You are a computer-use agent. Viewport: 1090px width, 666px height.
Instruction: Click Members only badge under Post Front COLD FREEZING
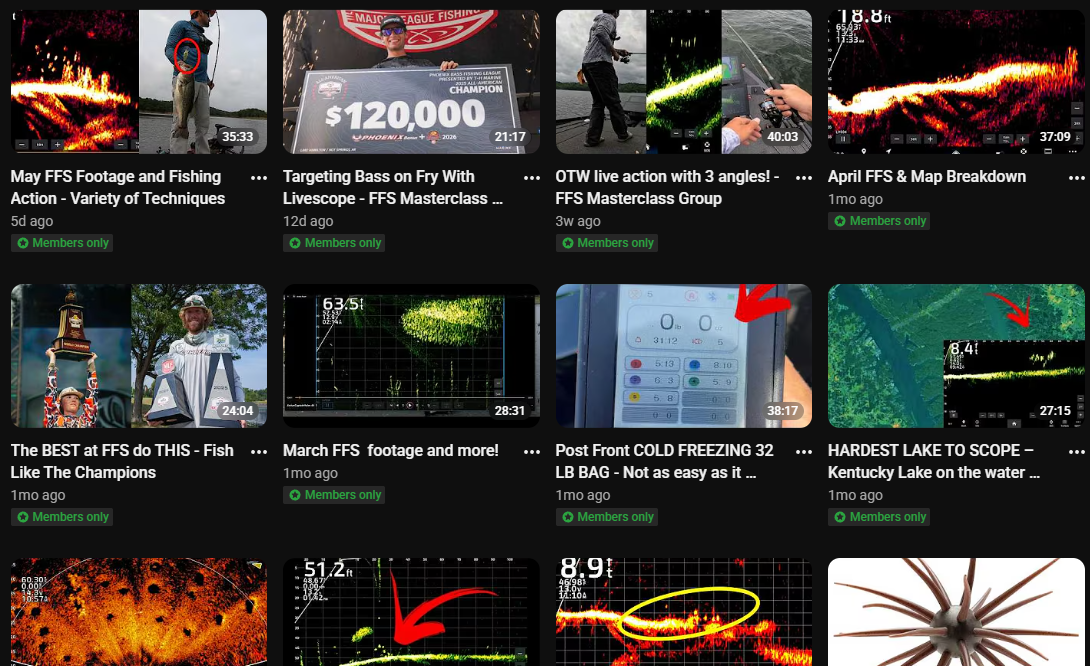click(x=608, y=517)
